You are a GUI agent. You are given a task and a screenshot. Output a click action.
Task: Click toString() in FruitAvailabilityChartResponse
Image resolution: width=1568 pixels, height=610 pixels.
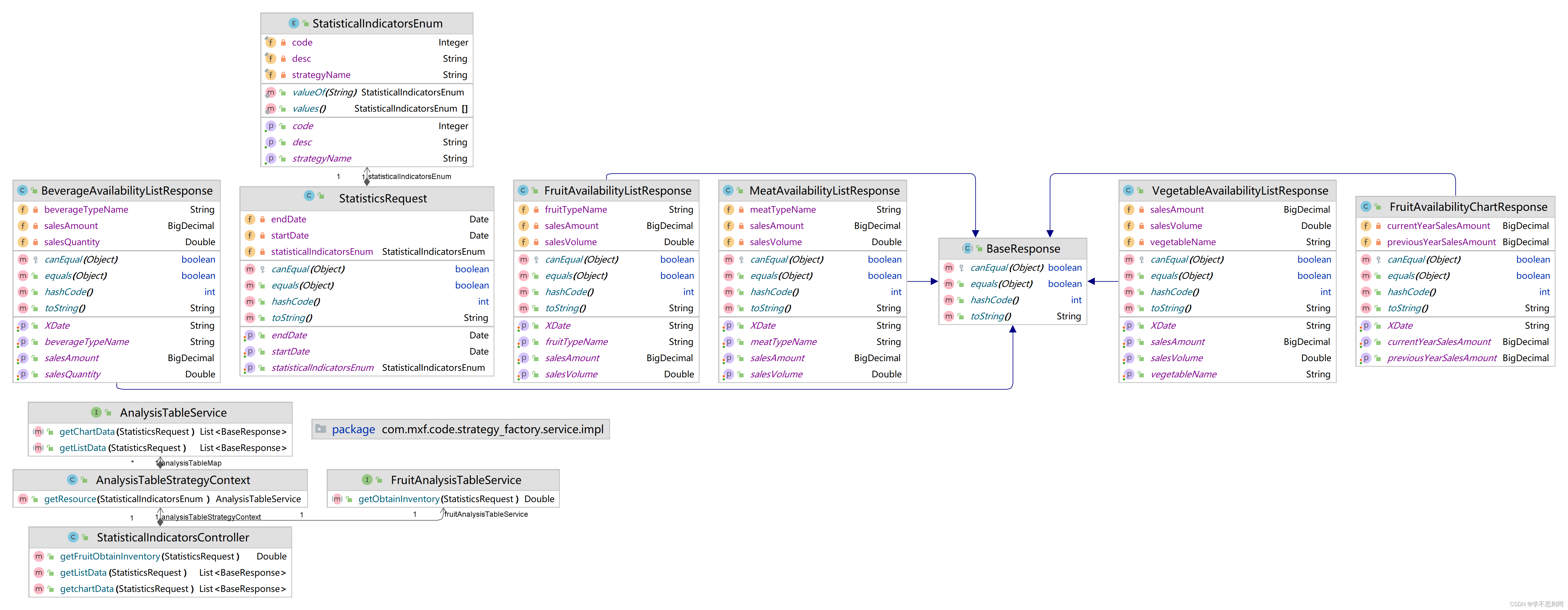(1455, 309)
